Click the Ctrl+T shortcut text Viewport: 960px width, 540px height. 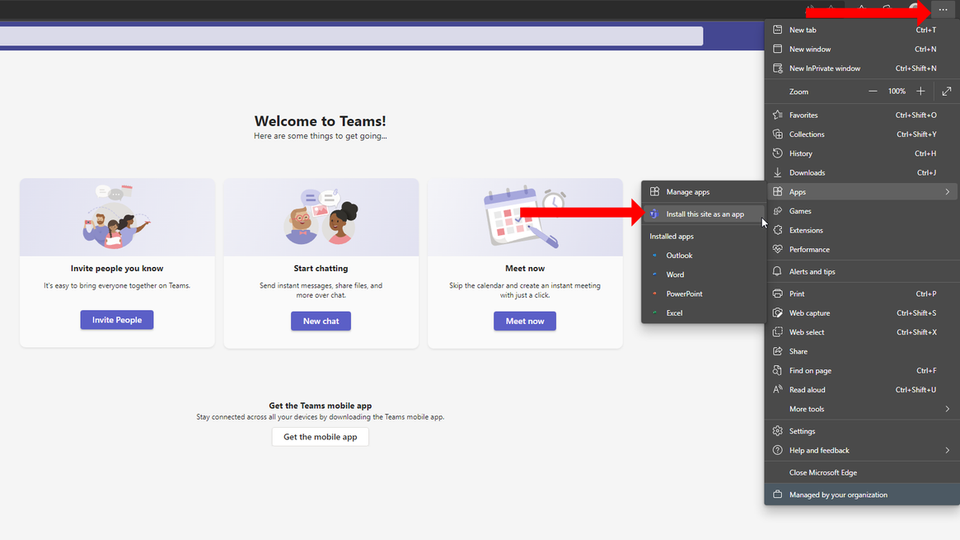926,29
